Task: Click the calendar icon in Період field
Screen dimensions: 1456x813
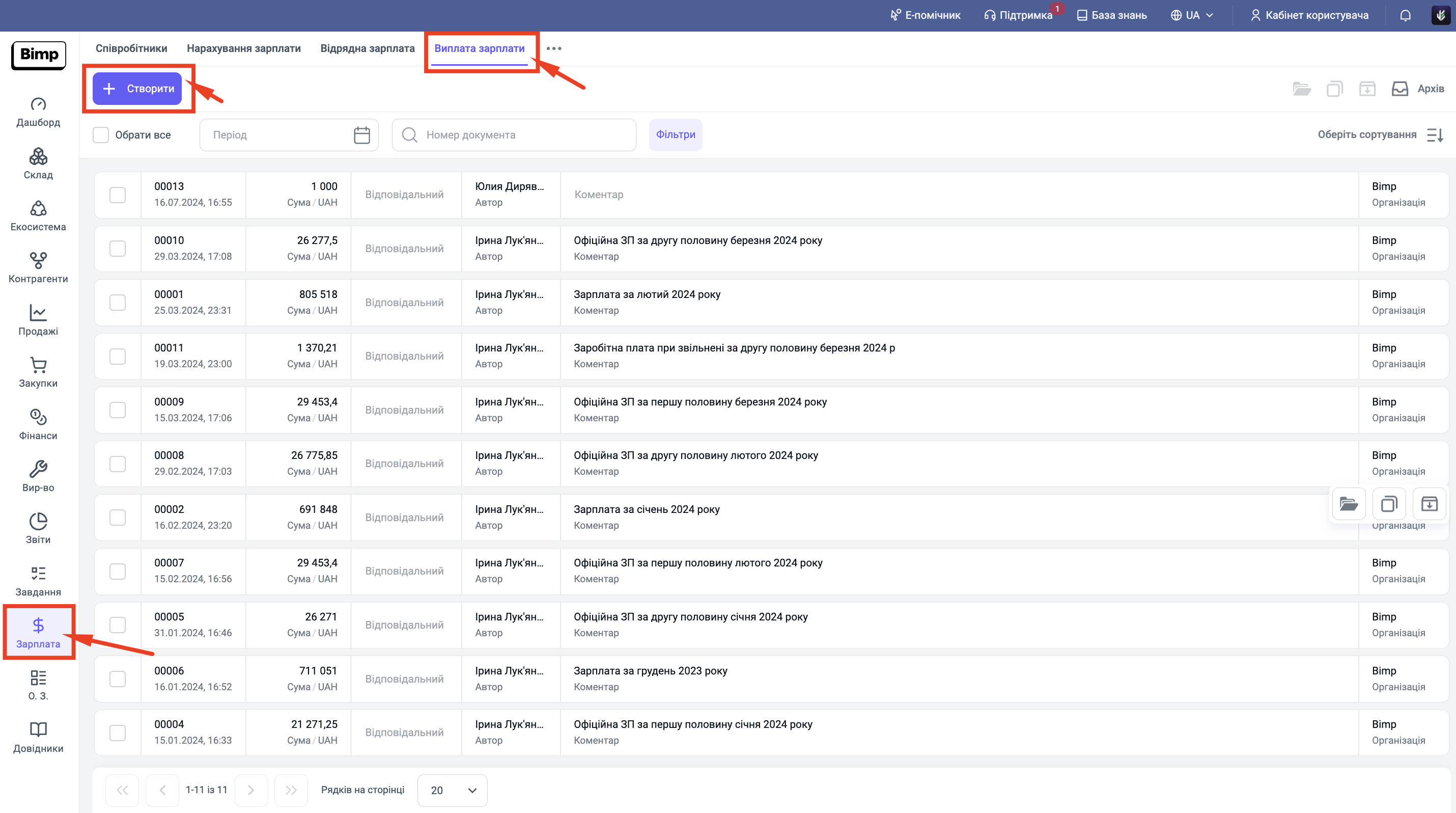Action: click(362, 135)
